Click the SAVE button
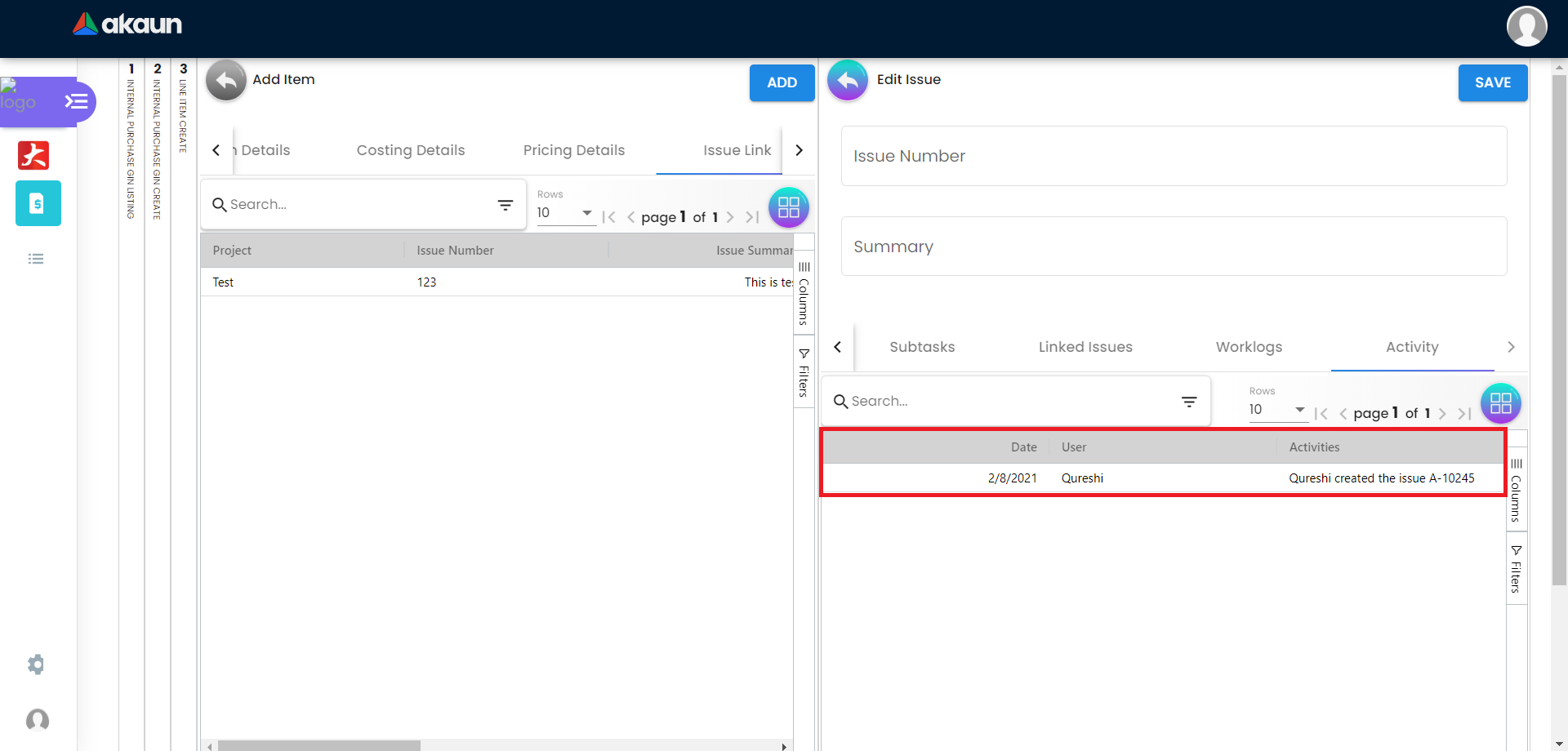 coord(1493,82)
